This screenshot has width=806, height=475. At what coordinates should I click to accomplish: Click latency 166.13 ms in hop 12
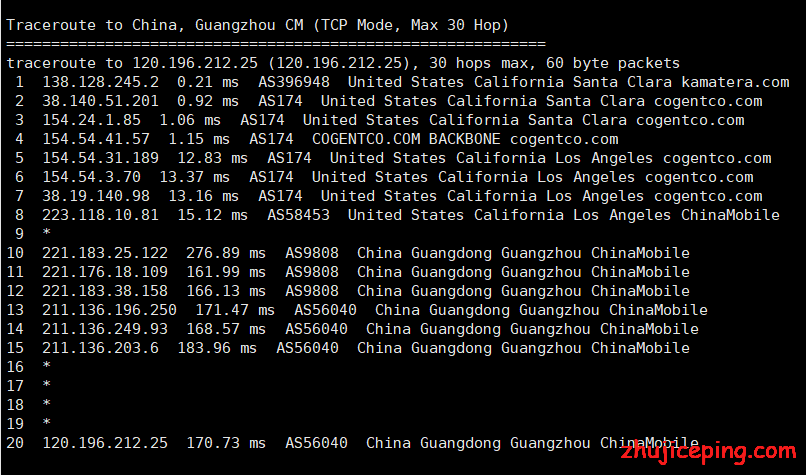[226, 291]
